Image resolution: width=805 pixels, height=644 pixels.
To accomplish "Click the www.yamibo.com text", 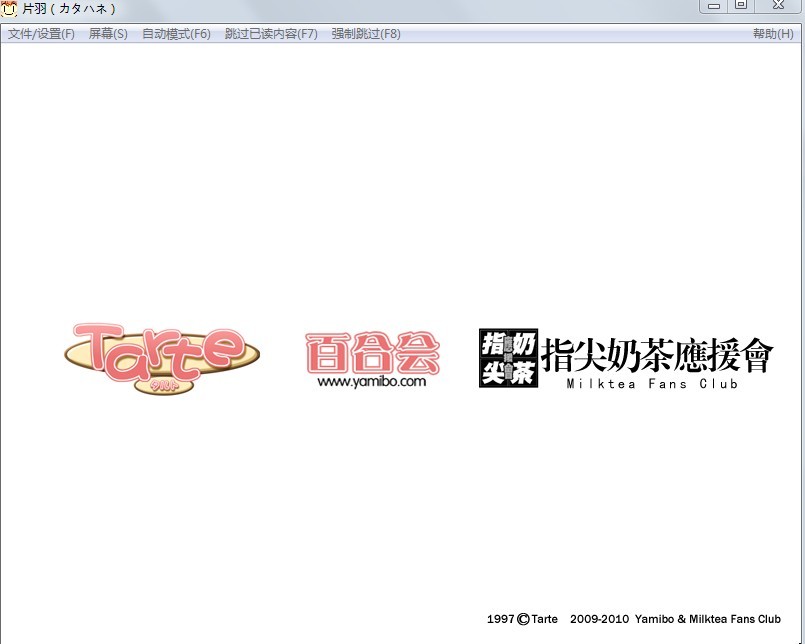I will point(372,382).
